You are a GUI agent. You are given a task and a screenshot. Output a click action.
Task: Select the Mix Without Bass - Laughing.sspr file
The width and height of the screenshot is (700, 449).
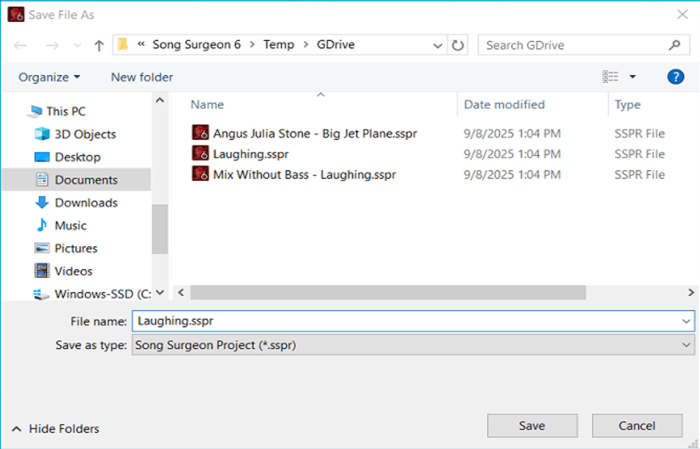coord(304,174)
